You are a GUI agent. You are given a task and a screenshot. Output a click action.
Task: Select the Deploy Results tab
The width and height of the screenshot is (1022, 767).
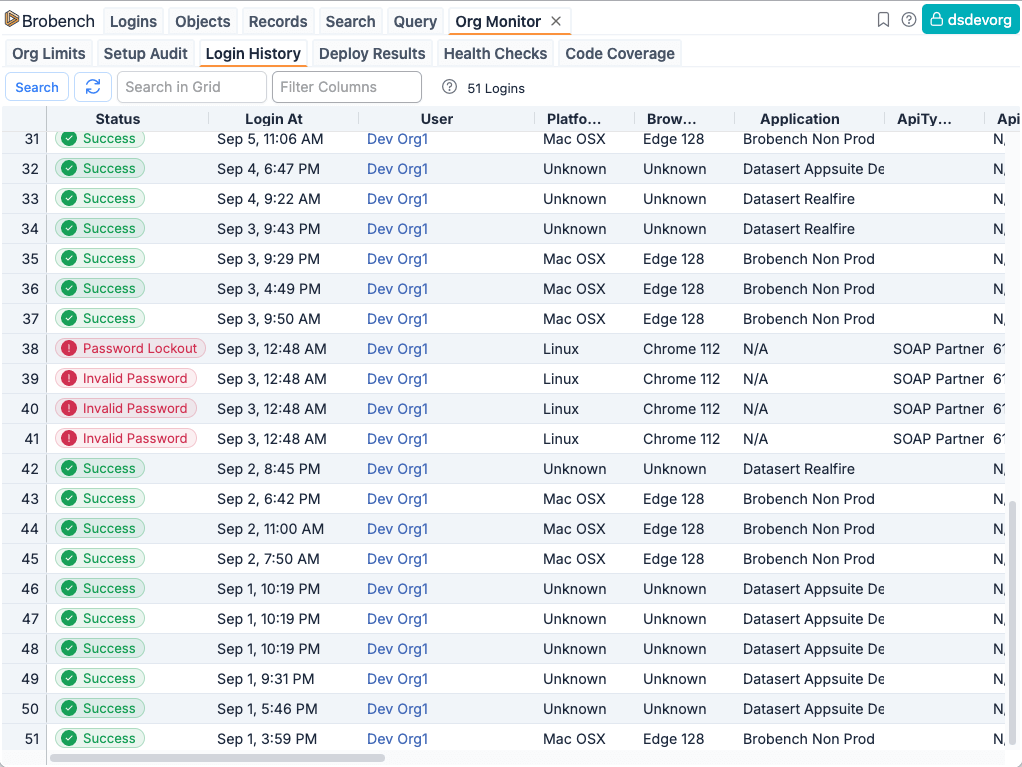(372, 54)
